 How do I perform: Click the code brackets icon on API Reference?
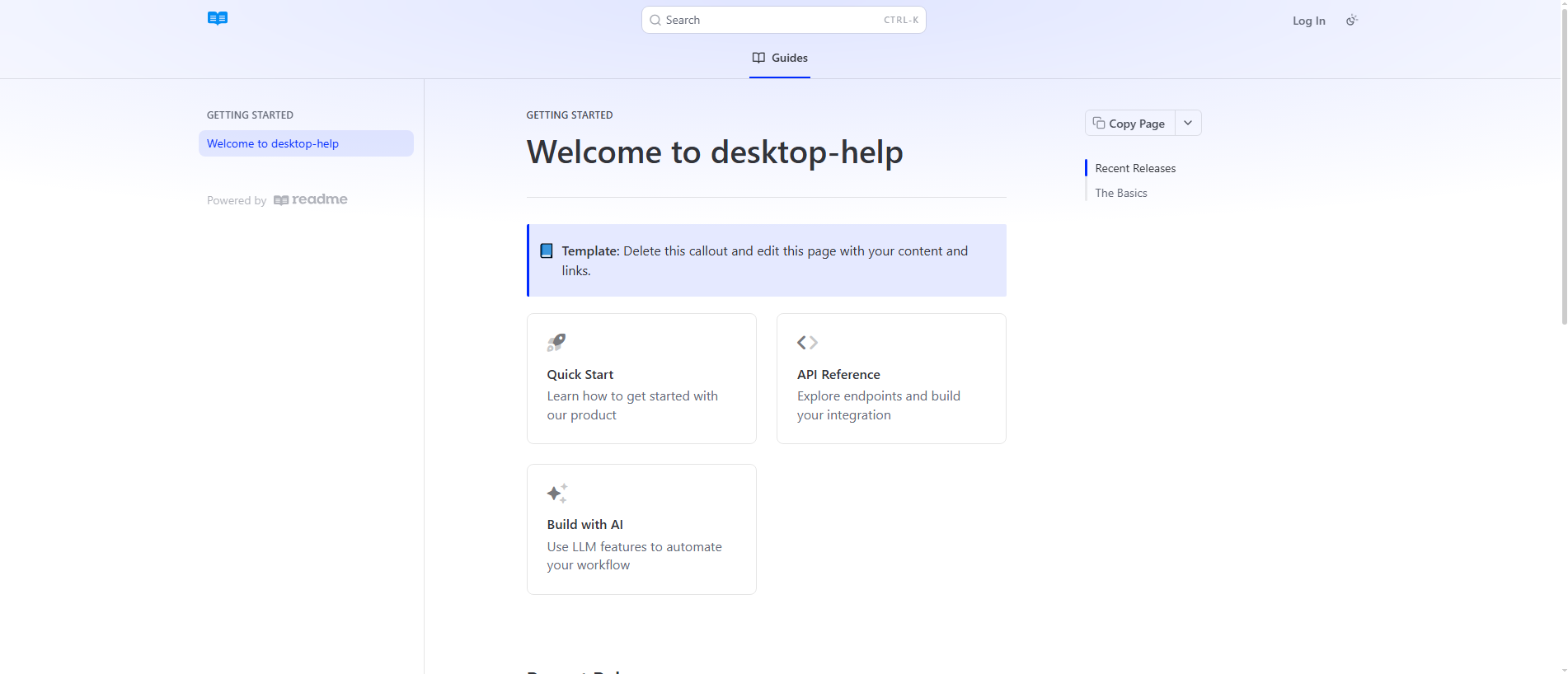(x=807, y=342)
